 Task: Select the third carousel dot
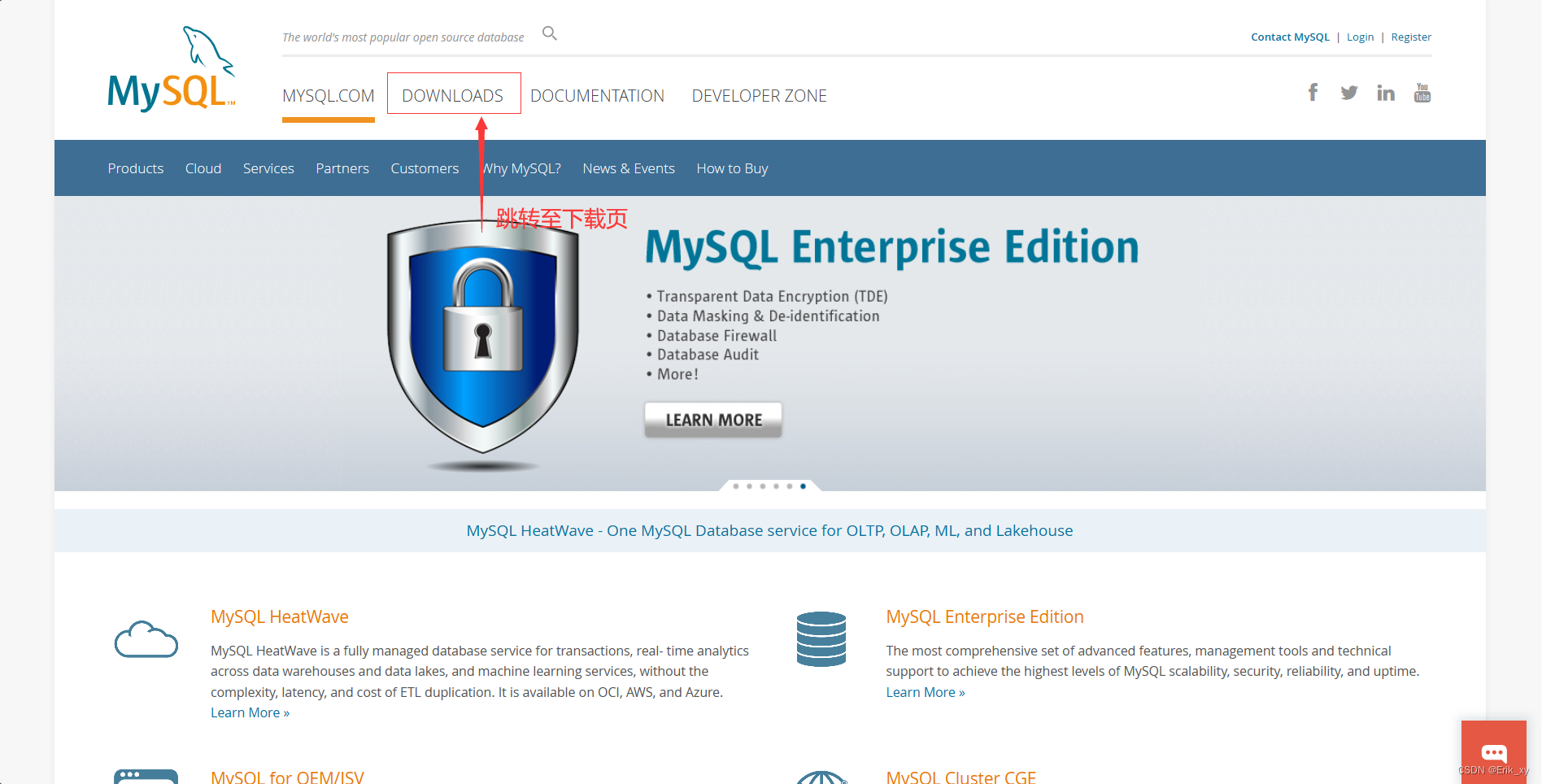pyautogui.click(x=763, y=486)
